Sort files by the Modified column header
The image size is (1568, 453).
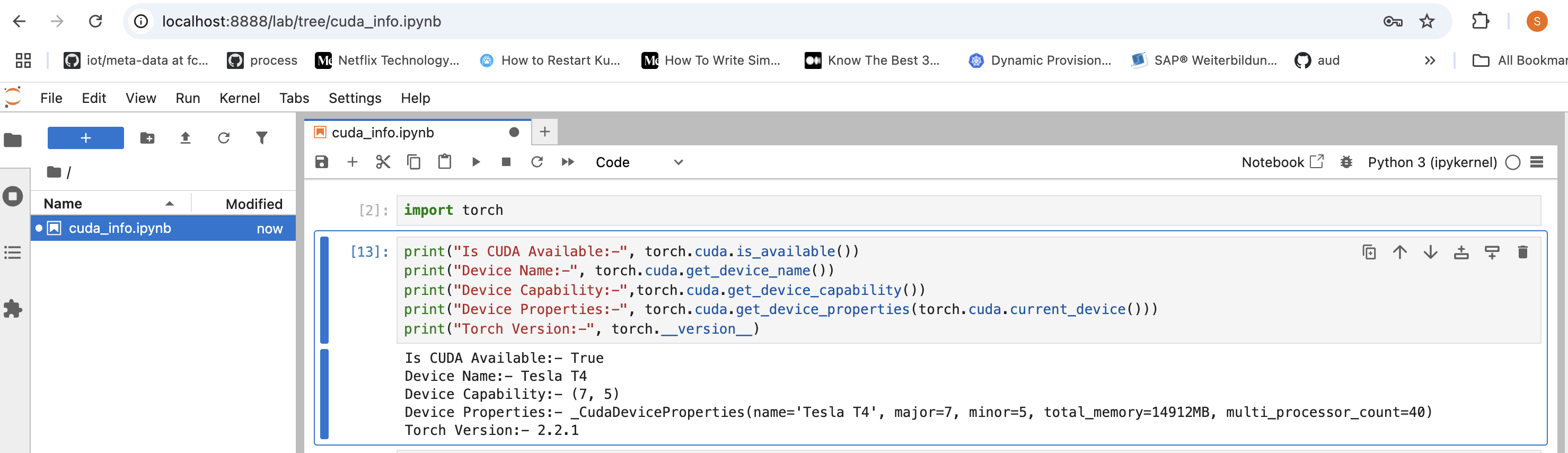(254, 204)
